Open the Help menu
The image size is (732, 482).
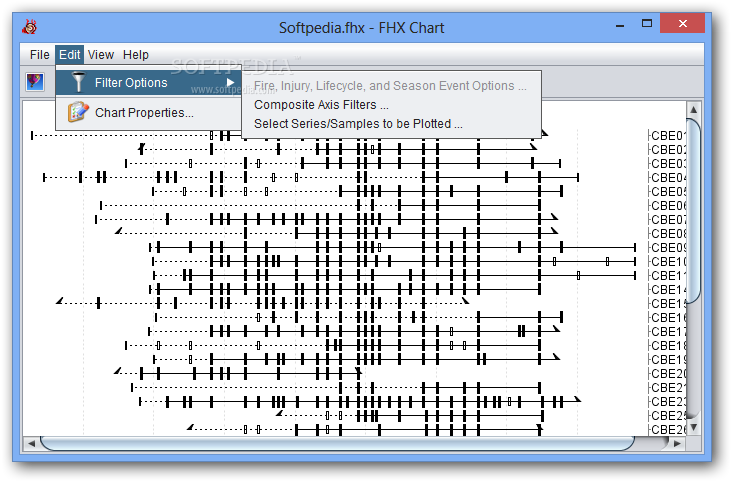tap(136, 55)
